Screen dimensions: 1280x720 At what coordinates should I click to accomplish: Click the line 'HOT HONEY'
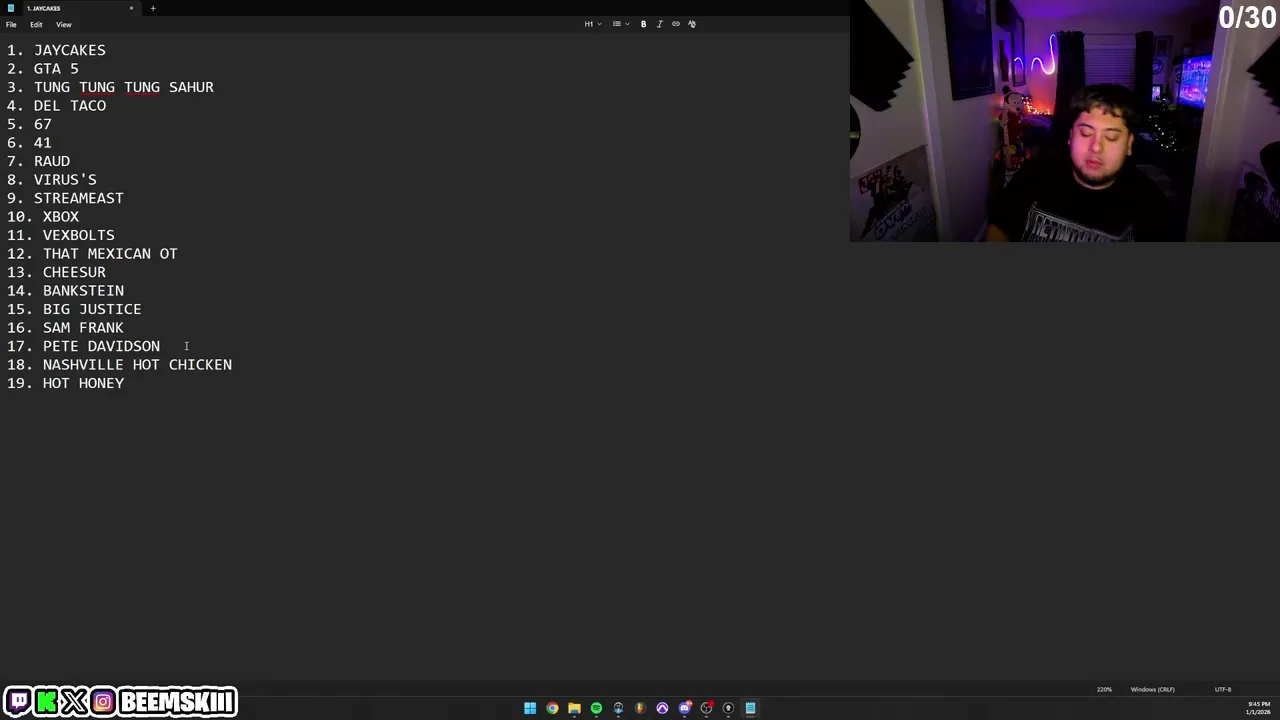point(83,383)
